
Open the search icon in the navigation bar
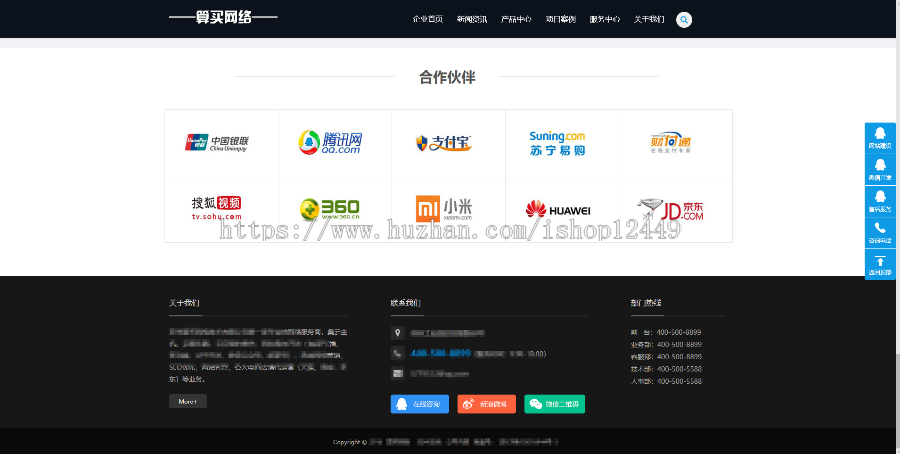pos(684,20)
